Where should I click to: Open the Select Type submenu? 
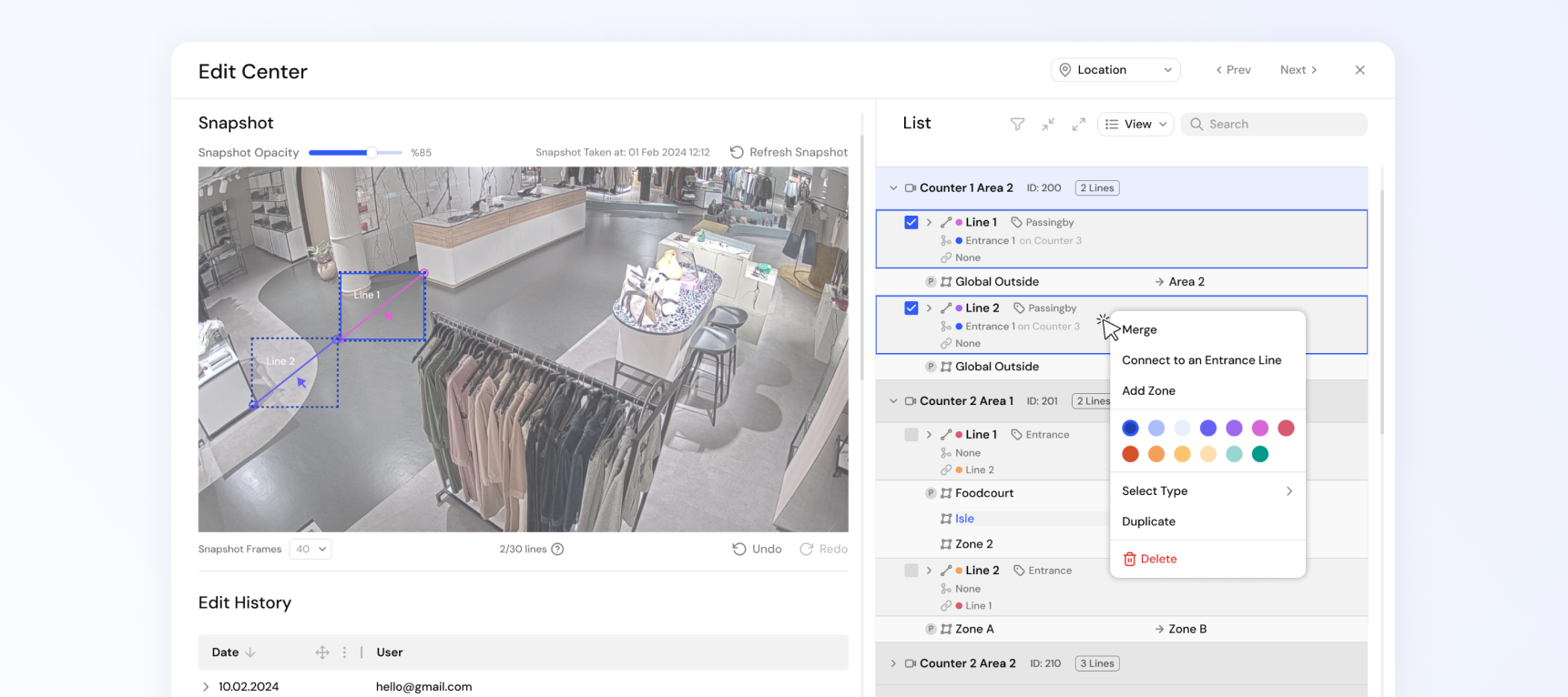tap(1208, 491)
